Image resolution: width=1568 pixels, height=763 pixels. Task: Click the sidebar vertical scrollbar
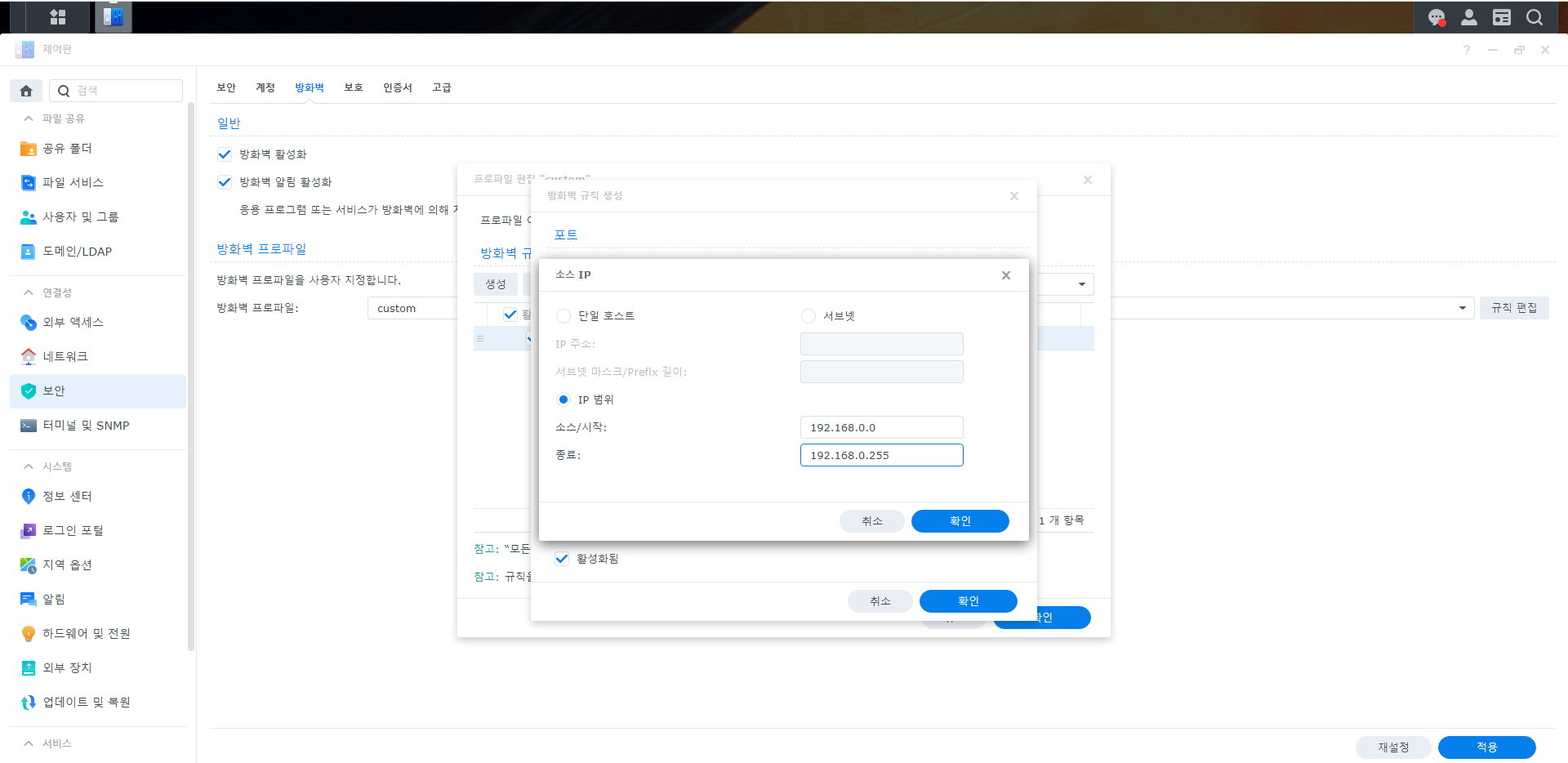[x=191, y=376]
